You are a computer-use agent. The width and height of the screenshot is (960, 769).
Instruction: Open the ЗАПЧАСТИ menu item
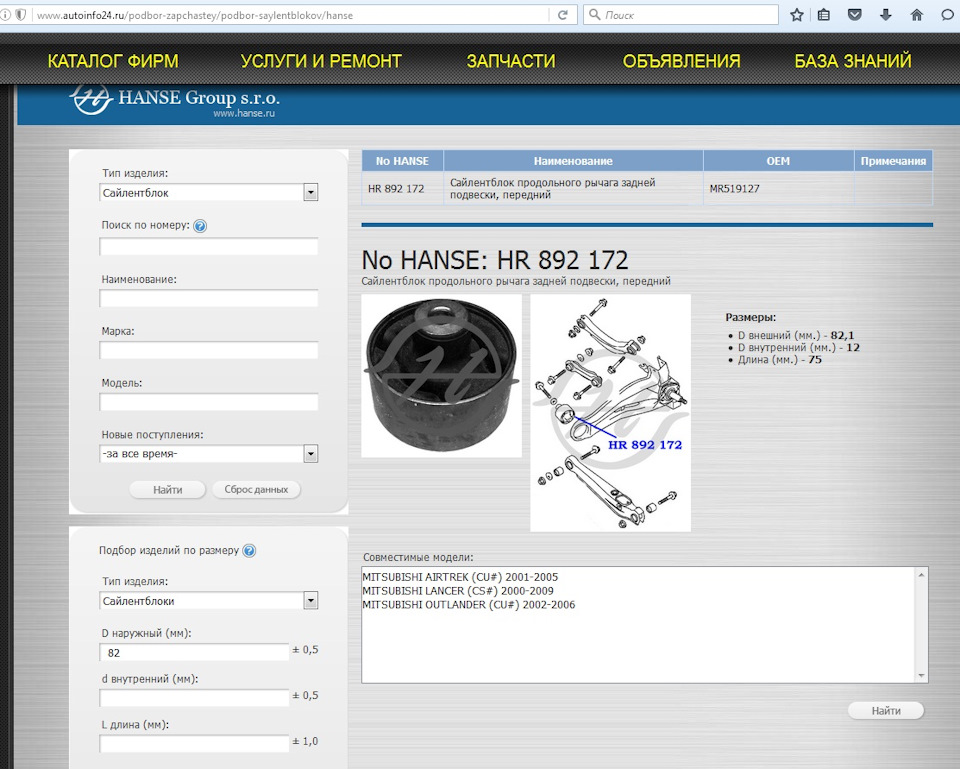[x=510, y=61]
